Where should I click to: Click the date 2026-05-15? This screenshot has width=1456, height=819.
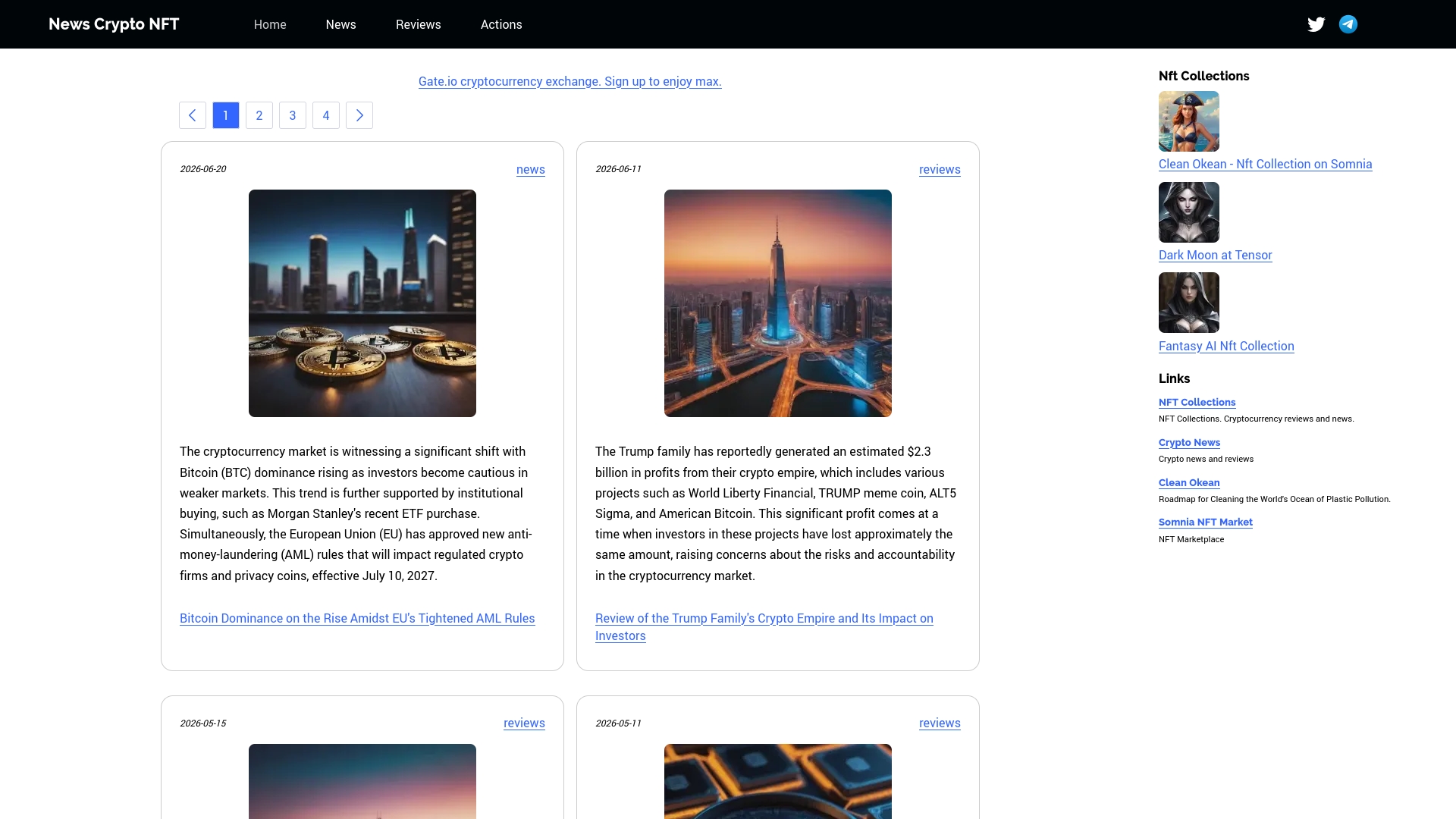tap(203, 723)
